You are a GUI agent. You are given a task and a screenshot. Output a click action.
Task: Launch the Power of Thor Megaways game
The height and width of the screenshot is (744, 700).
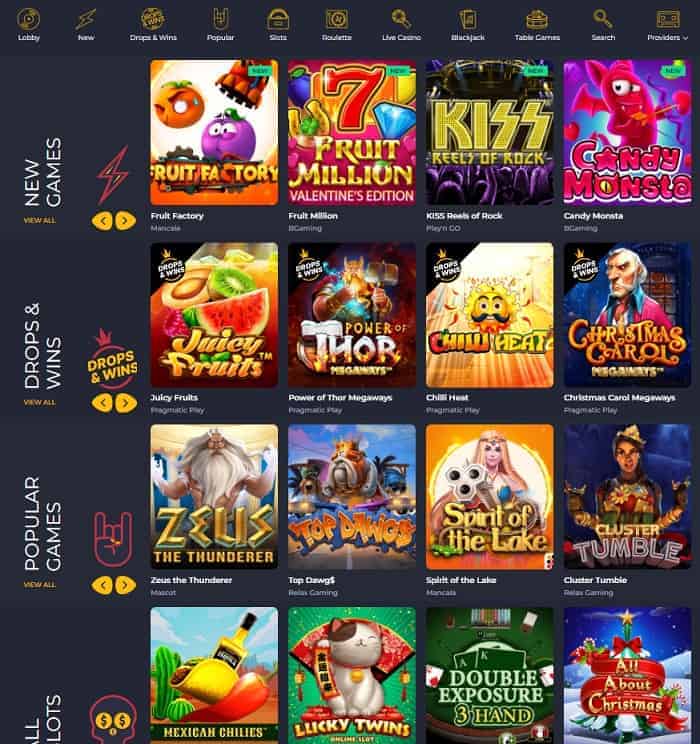click(352, 315)
